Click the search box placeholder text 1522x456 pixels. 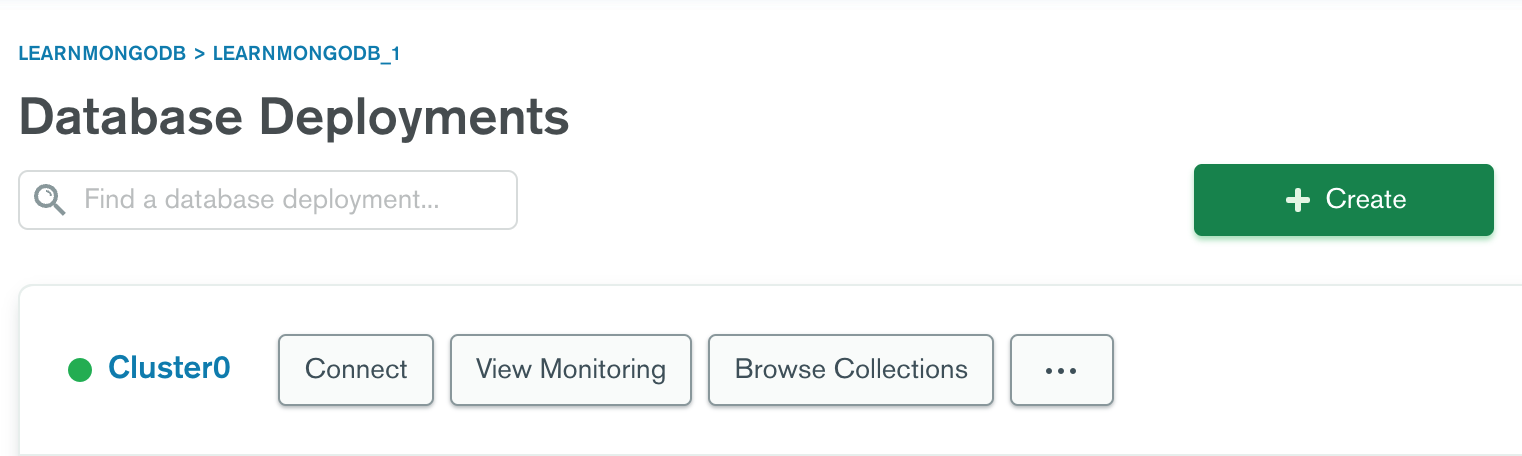pos(262,199)
